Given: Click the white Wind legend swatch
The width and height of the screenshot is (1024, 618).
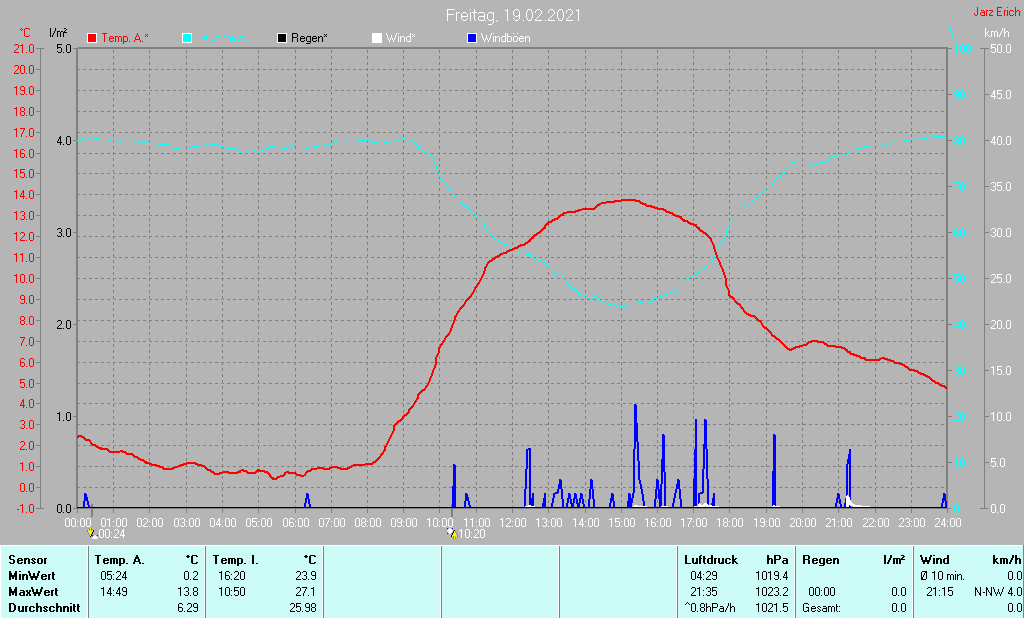Looking at the screenshot, I should (x=377, y=38).
